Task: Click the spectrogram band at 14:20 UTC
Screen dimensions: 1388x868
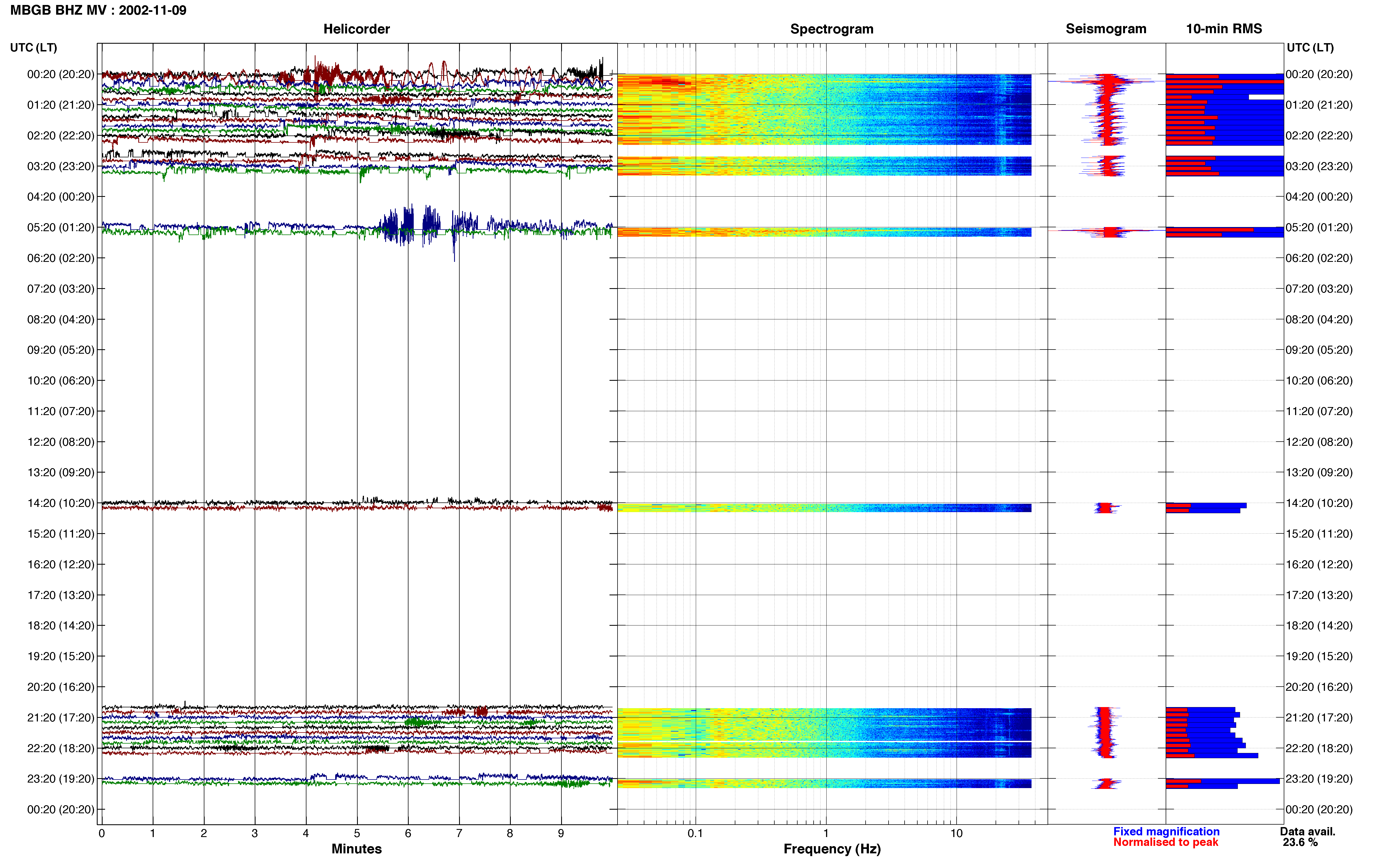Action: (824, 508)
